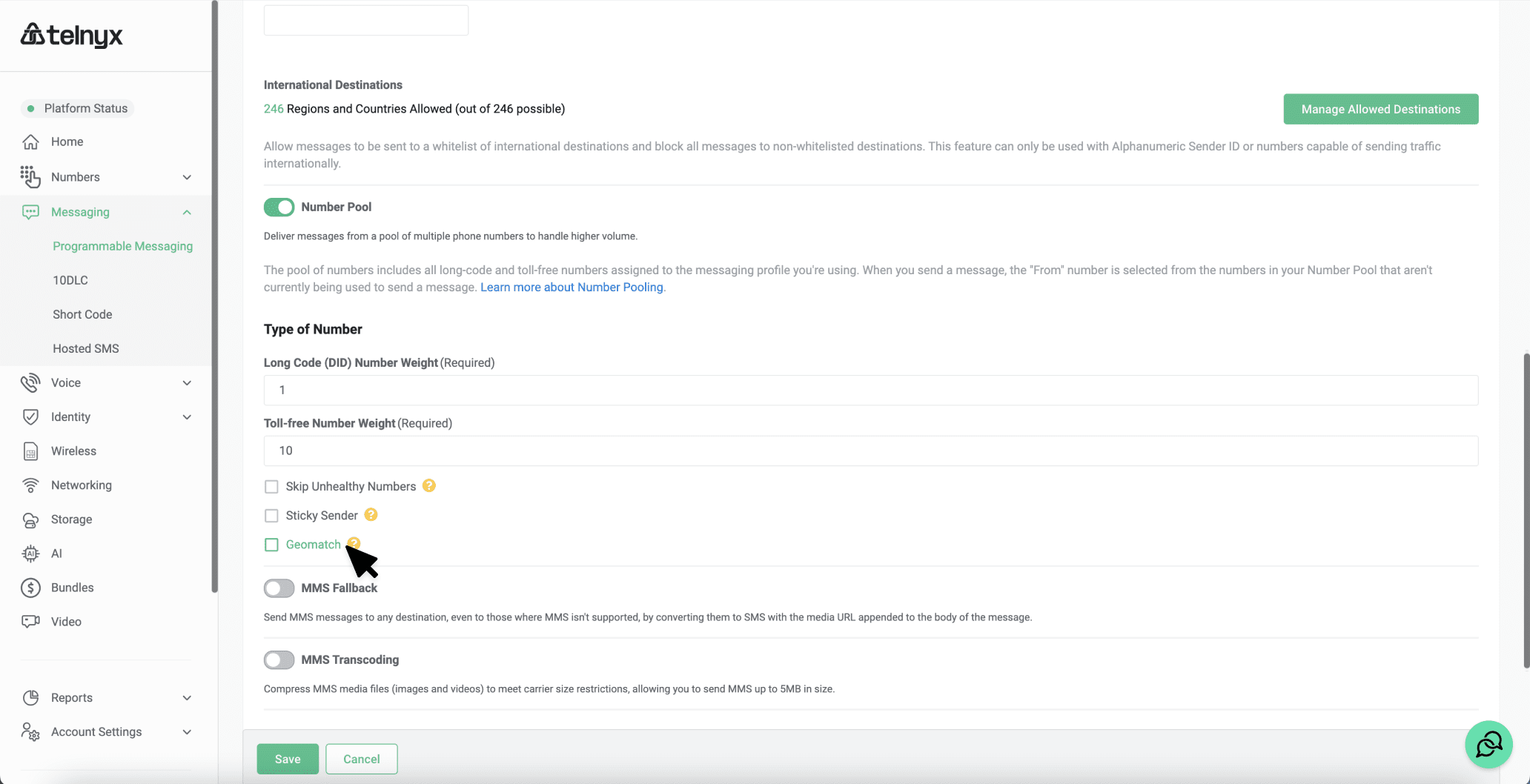Open Learn more about Number Pooling link

(572, 287)
